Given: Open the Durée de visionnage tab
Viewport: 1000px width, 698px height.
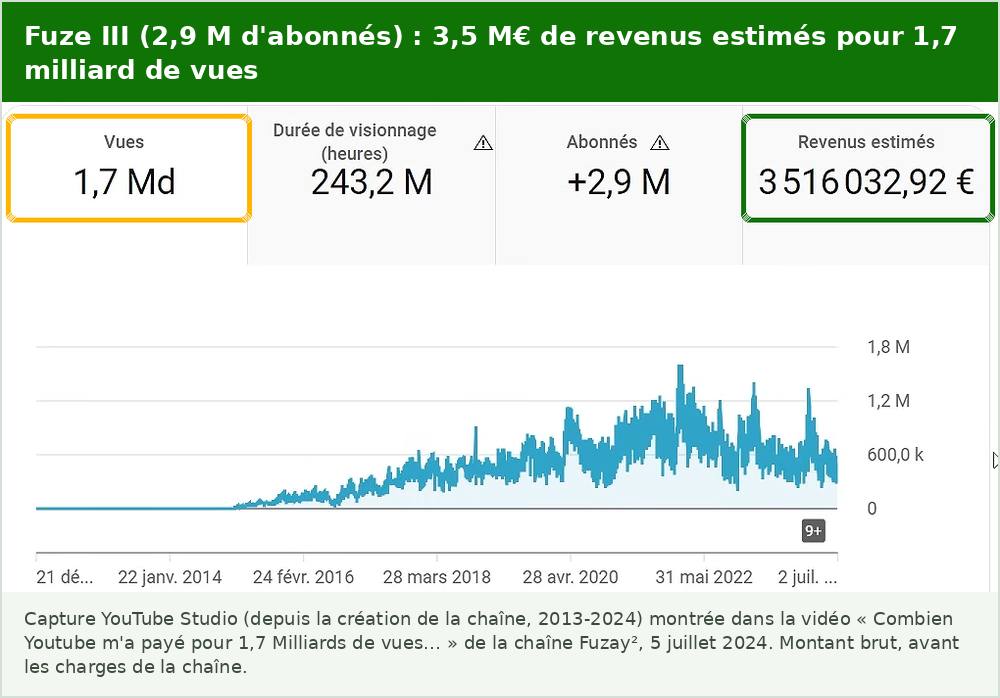Looking at the screenshot, I should coord(371,185).
